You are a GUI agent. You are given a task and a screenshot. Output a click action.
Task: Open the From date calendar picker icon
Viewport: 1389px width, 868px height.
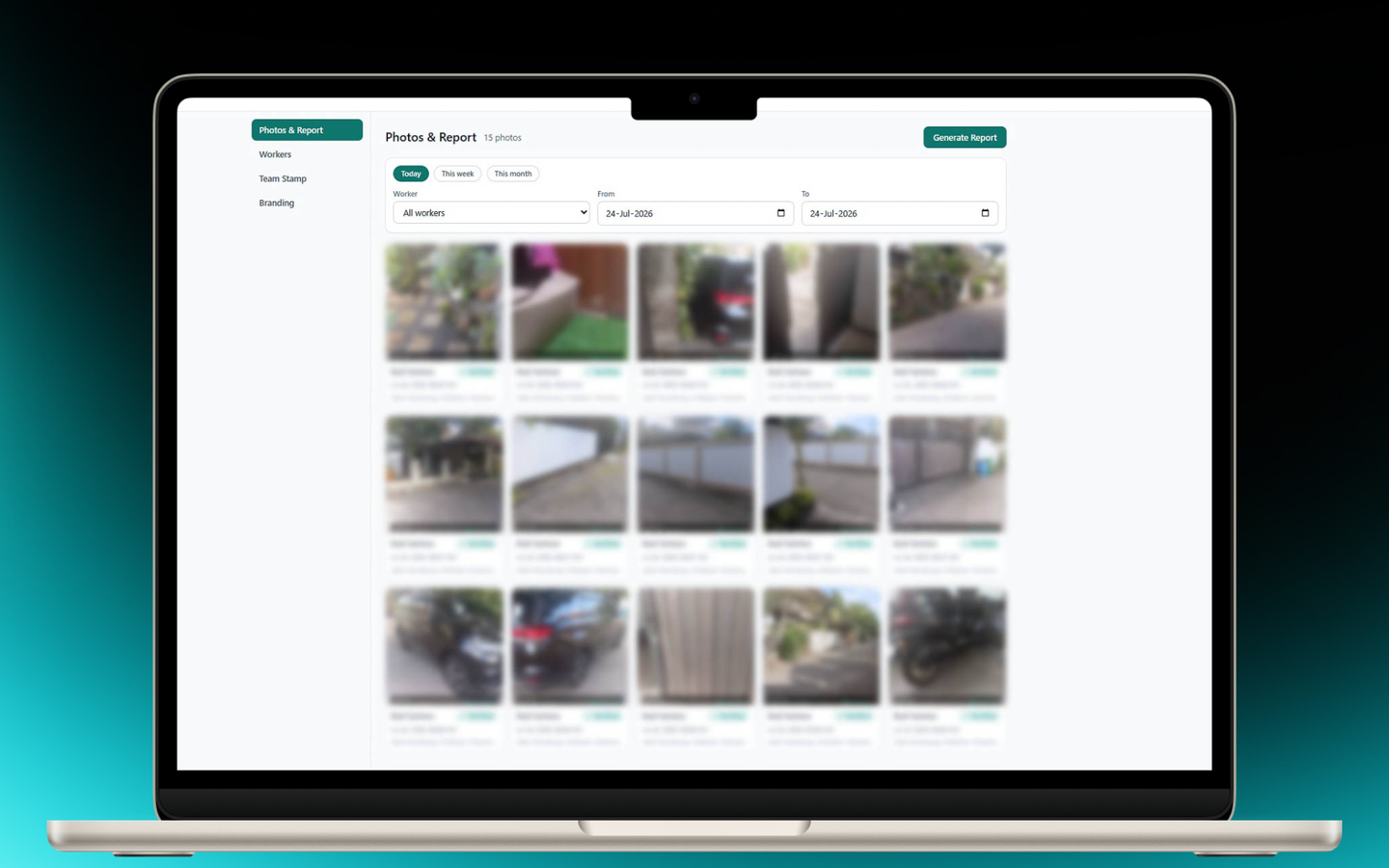click(780, 213)
